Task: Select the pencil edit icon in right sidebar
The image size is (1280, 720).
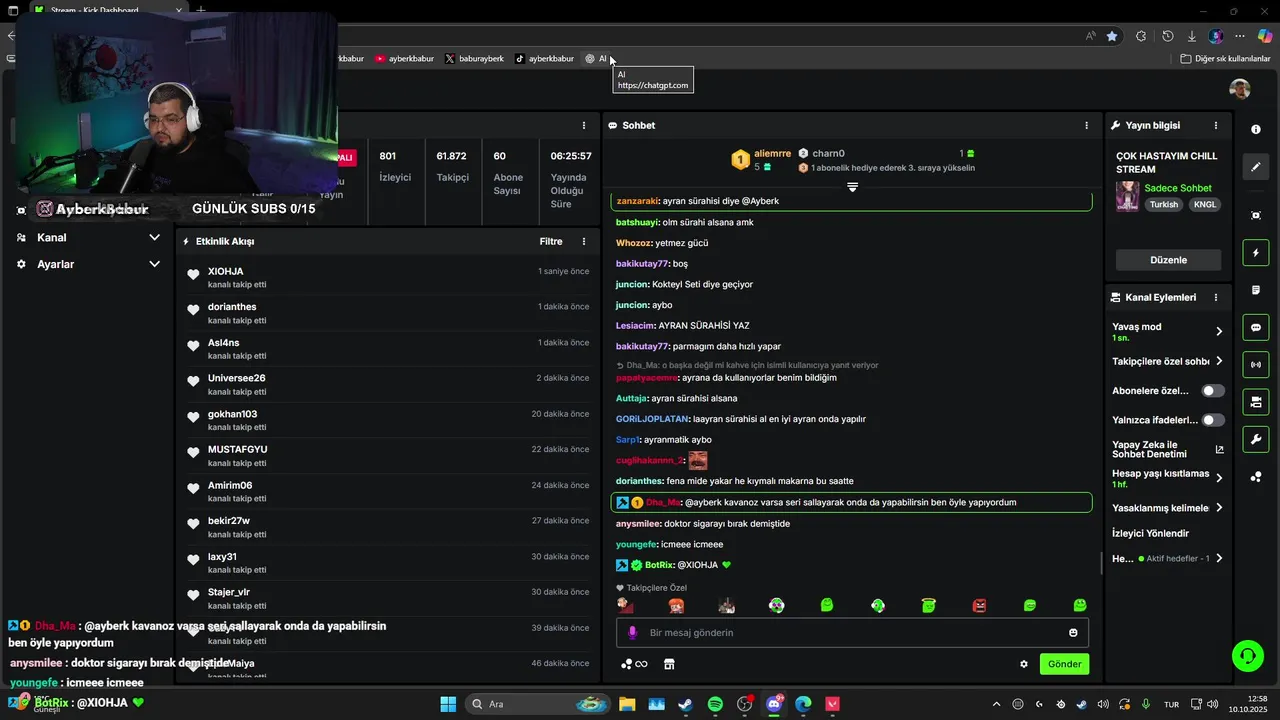Action: 1256,167
